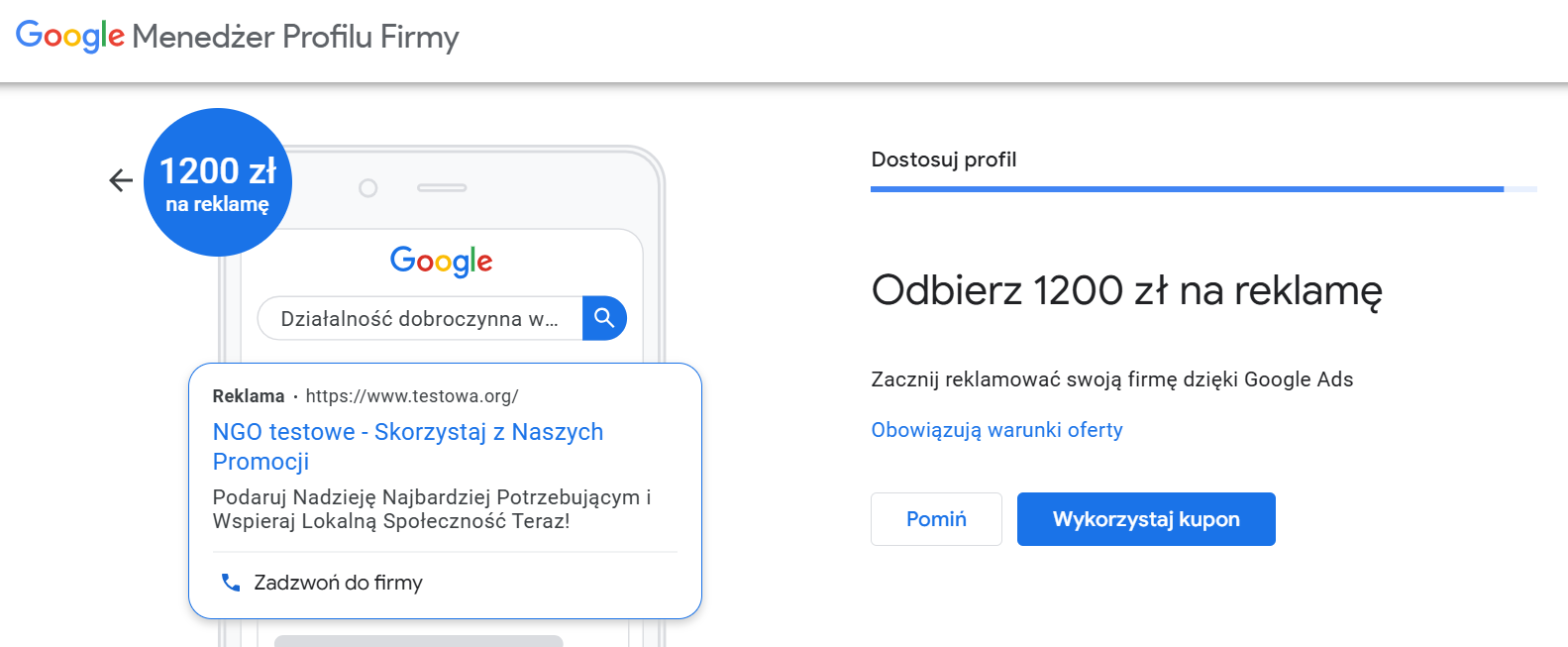
Task: Click the testowa.org ad URL
Action: 411,396
